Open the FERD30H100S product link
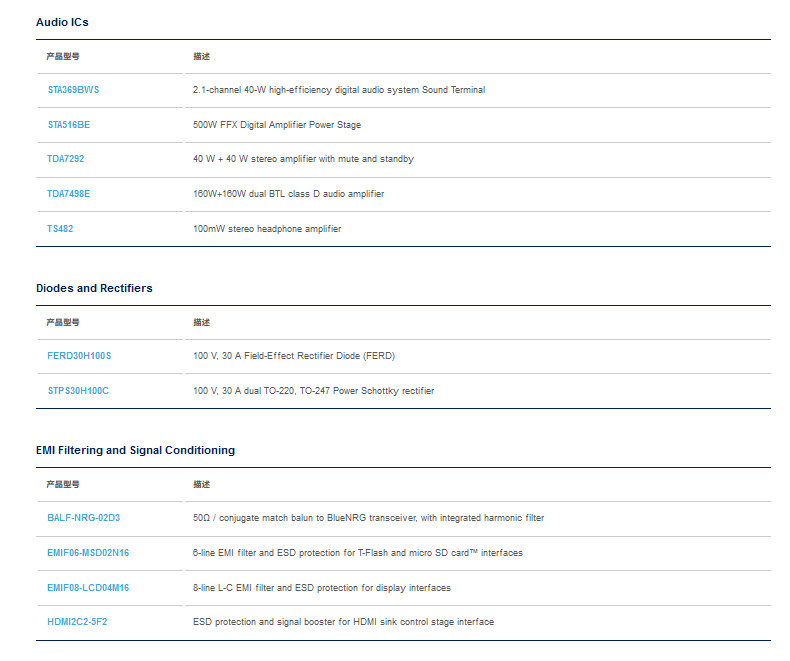Image resolution: width=790 pixels, height=661 pixels. [x=79, y=356]
